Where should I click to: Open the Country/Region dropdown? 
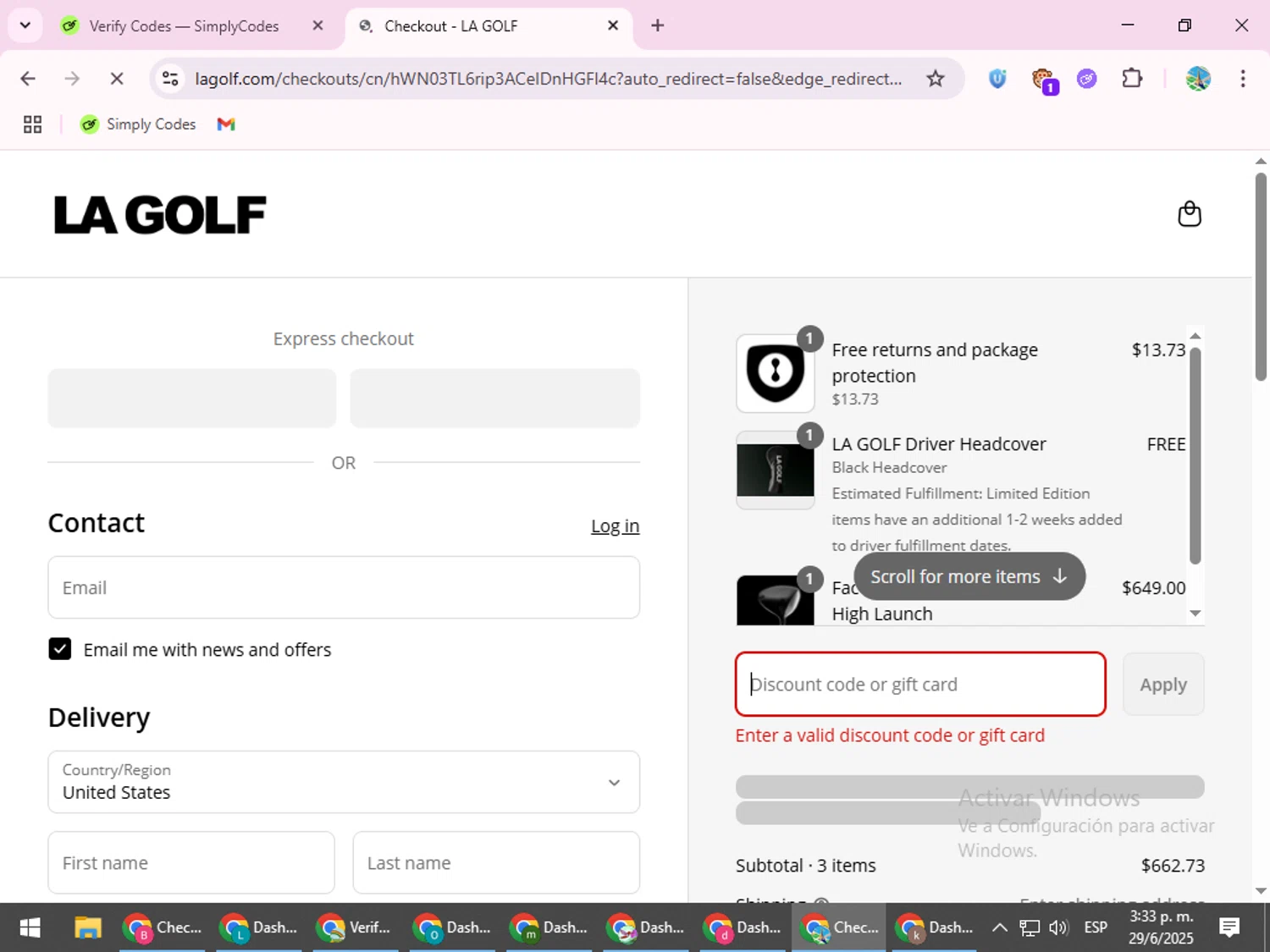pyautogui.click(x=344, y=782)
